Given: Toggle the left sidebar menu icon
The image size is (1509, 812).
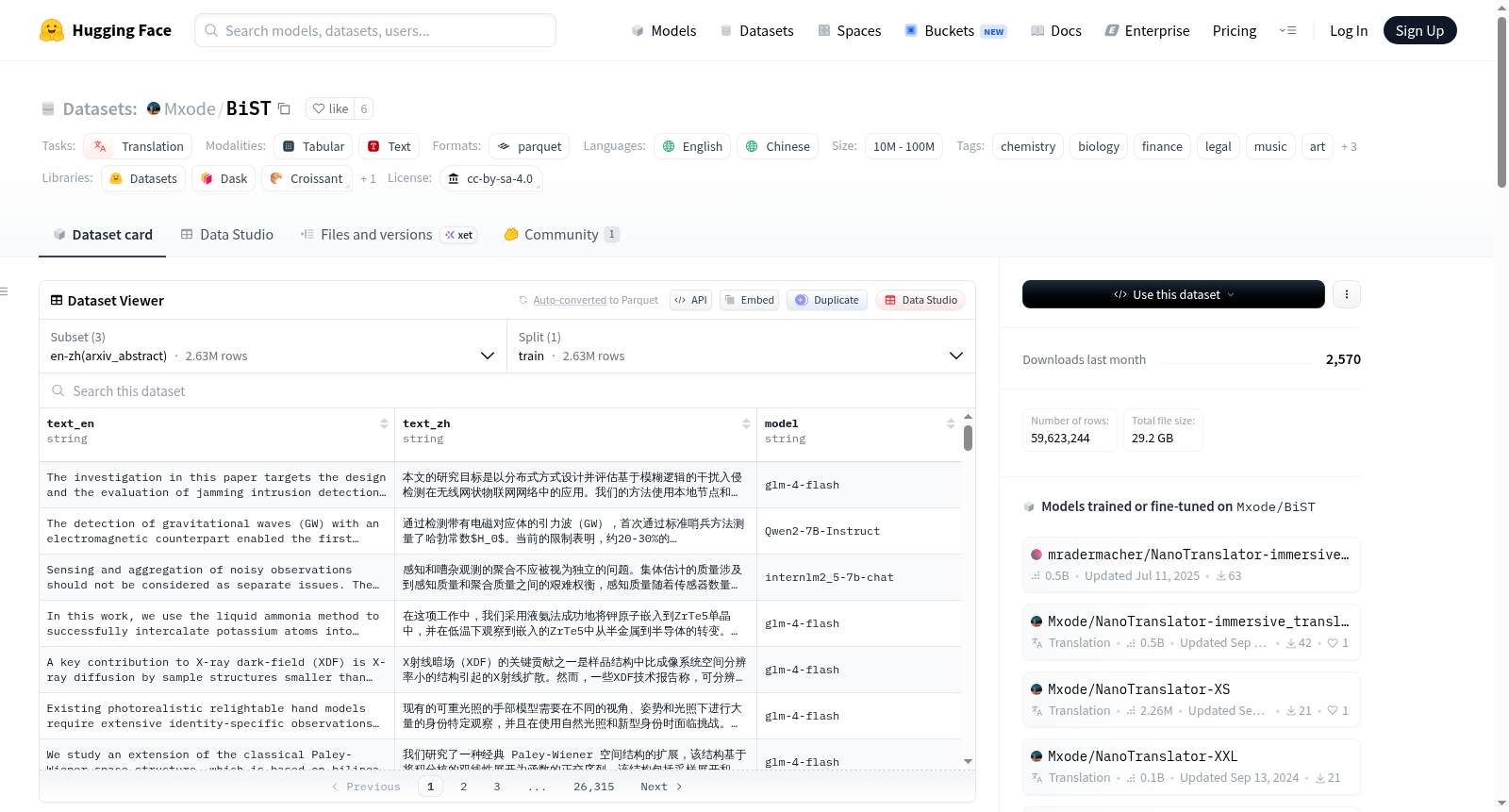Looking at the screenshot, I should coord(4,292).
